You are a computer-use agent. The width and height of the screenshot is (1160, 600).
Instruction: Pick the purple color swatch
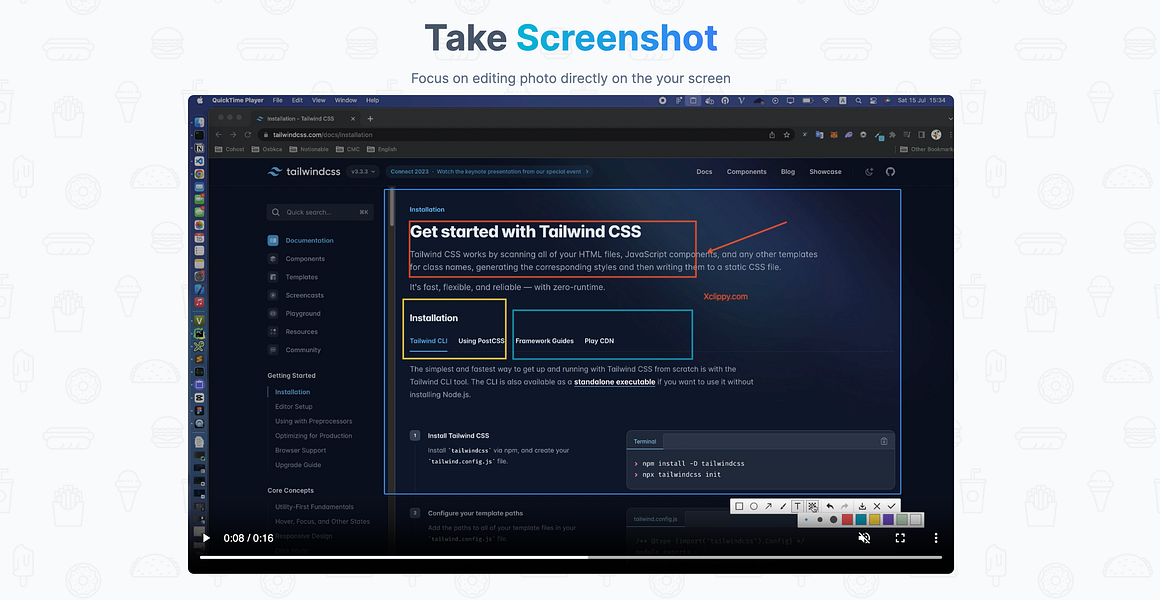(x=888, y=519)
